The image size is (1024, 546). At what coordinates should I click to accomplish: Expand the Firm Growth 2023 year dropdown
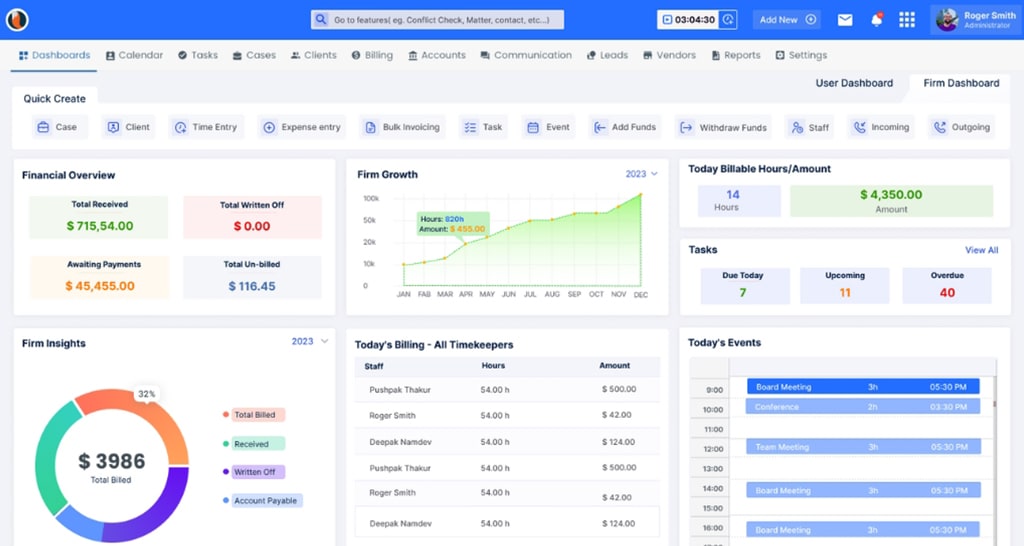coord(642,174)
